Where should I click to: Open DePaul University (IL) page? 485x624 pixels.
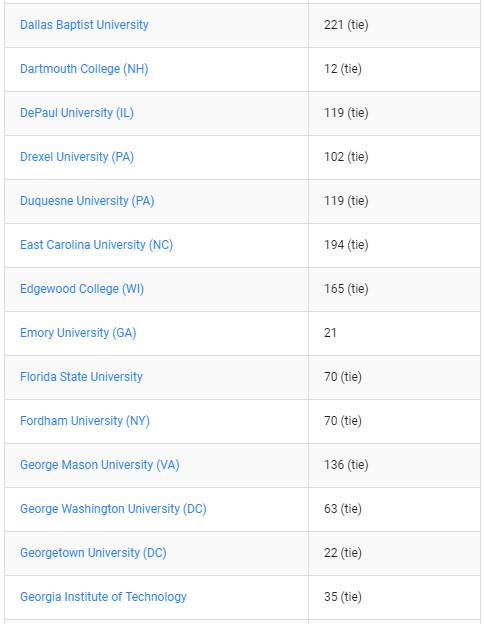pyautogui.click(x=77, y=113)
